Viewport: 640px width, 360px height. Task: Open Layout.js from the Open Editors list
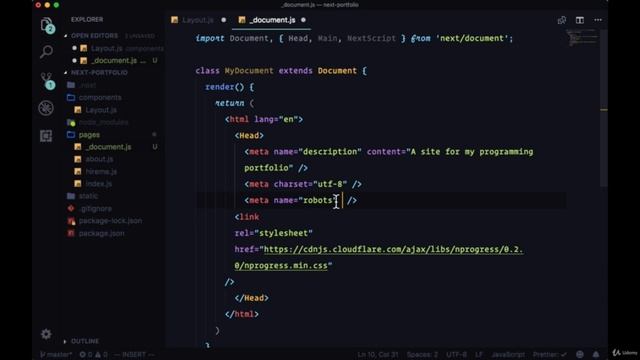pos(107,48)
